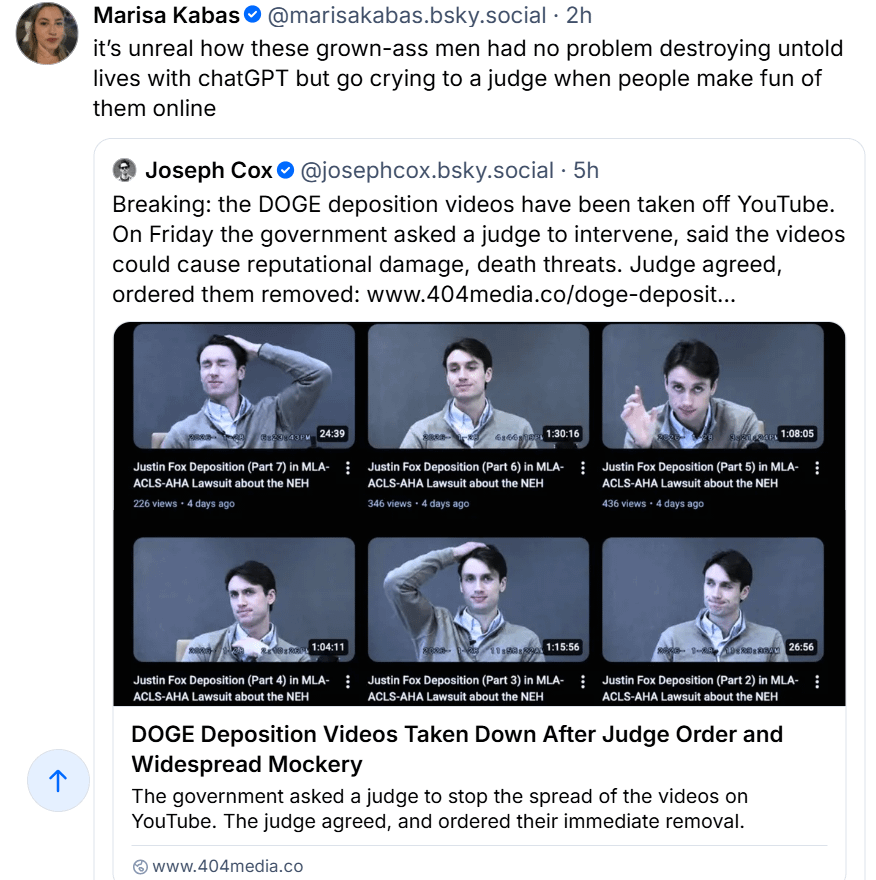This screenshot has width=876, height=880.
Task: Open the @josephcox.bsky.social handle link
Action: point(427,170)
